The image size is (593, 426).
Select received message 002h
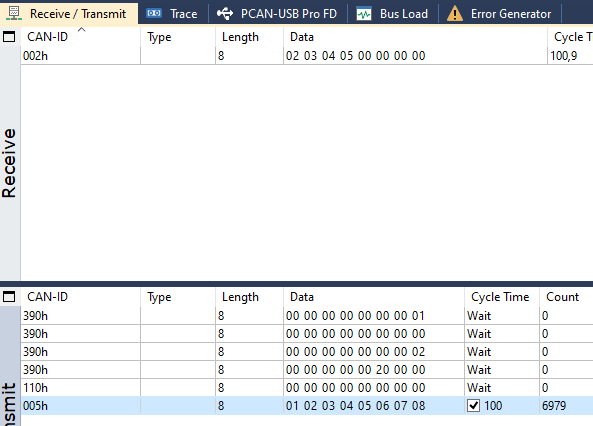point(307,56)
